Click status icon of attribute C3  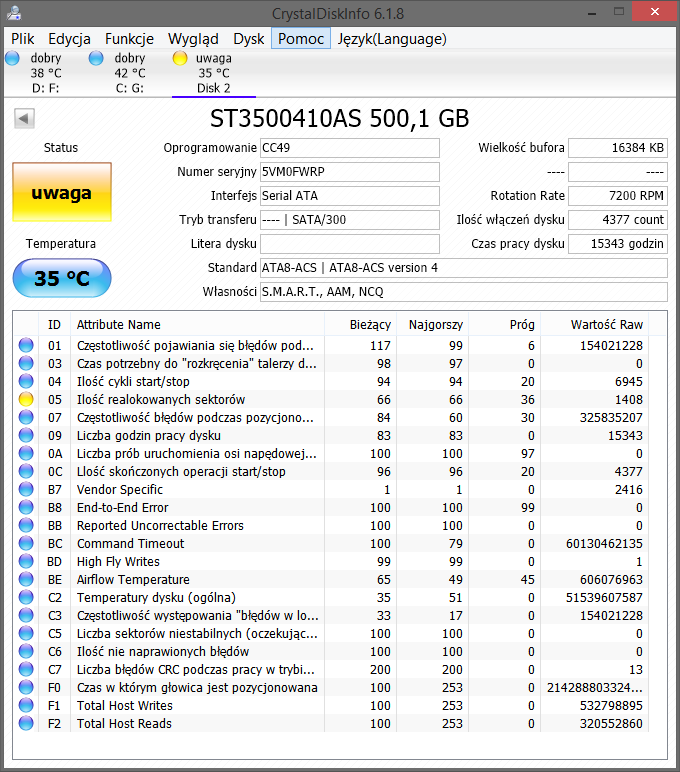(x=26, y=615)
